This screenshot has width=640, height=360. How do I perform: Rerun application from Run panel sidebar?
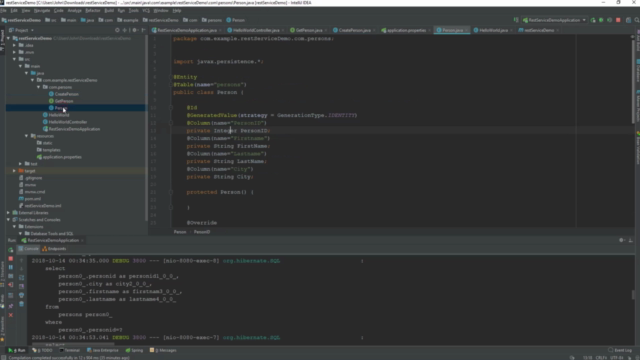[x=11, y=250]
